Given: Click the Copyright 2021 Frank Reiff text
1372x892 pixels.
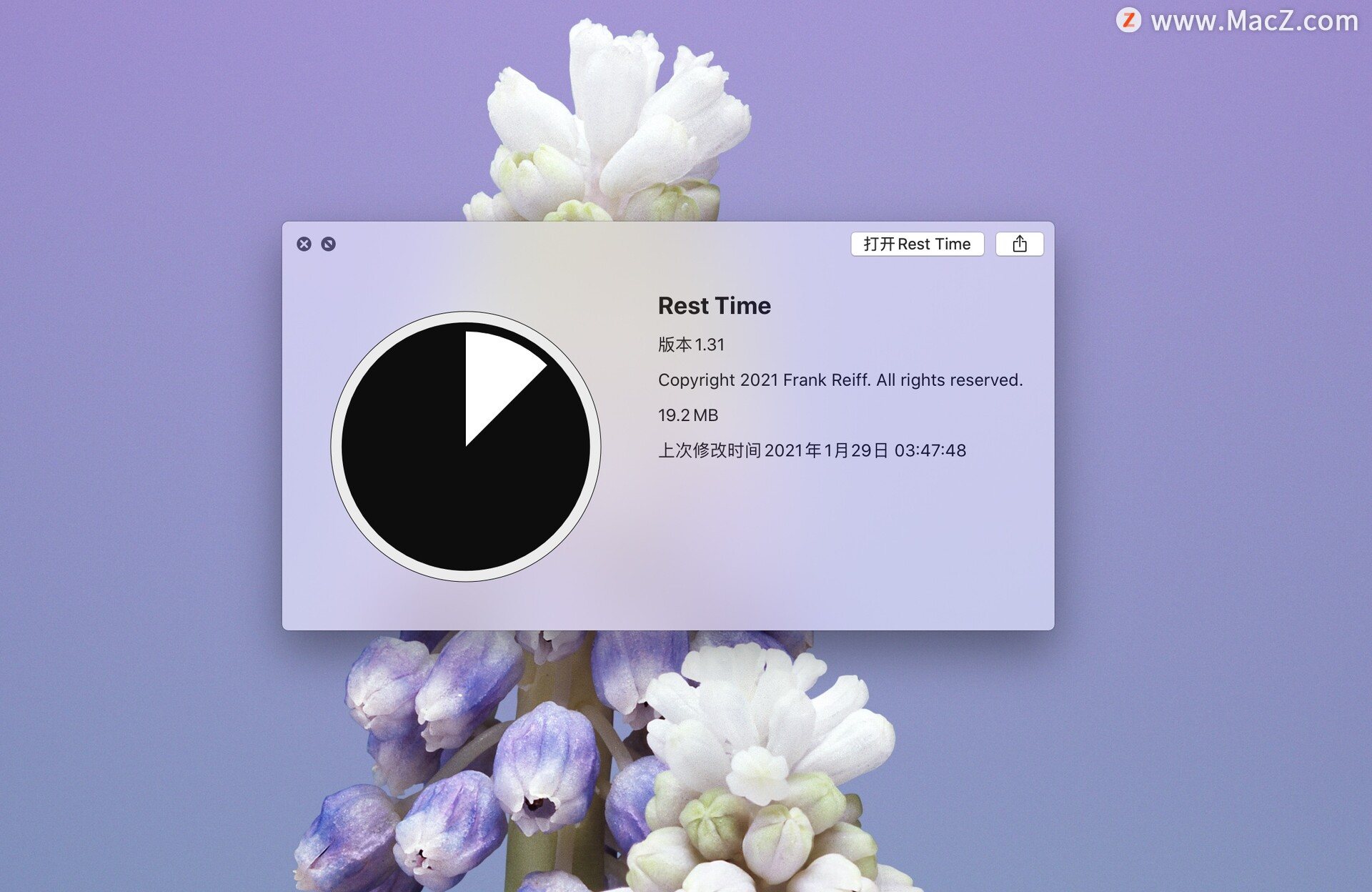Looking at the screenshot, I should coord(840,380).
